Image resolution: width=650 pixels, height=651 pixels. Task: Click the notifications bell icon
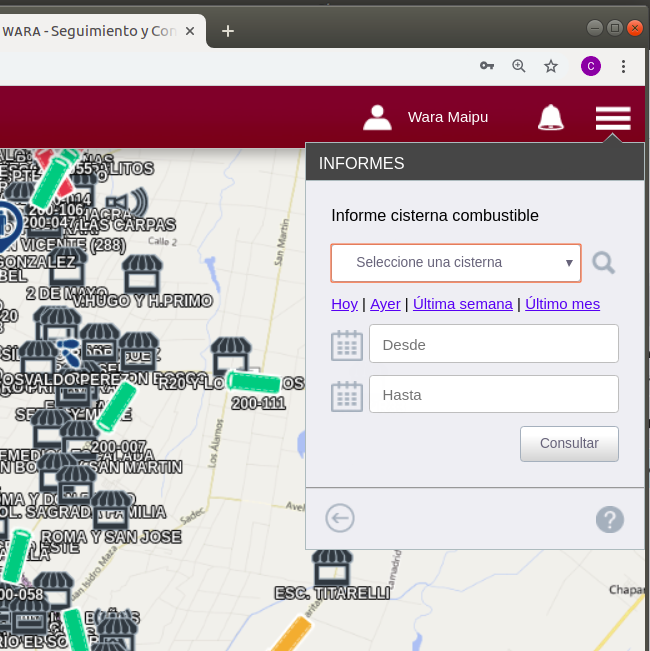(551, 118)
